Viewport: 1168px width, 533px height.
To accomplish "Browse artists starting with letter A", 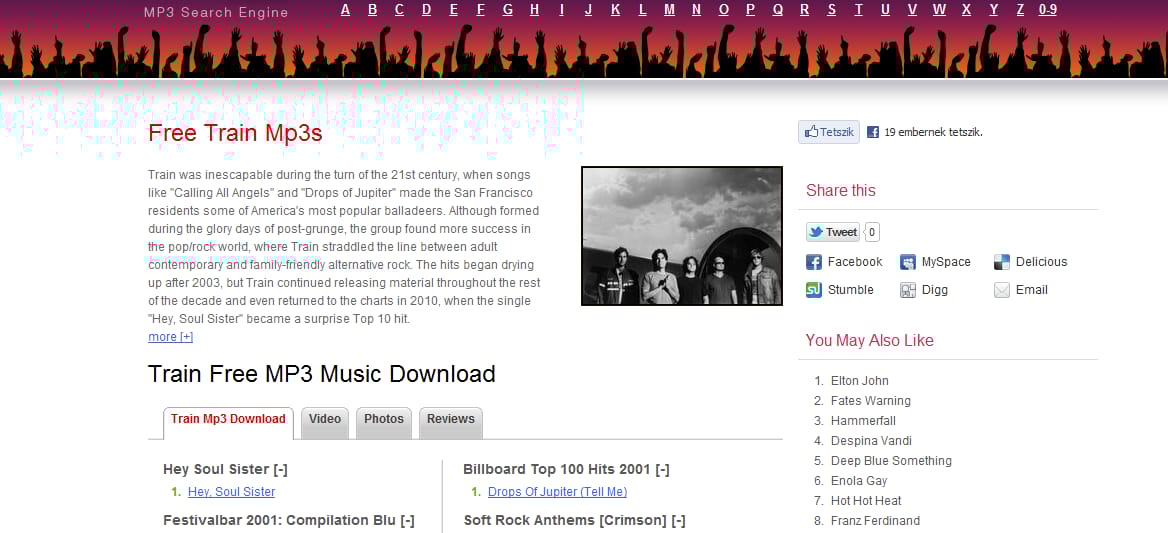I will coord(346,10).
